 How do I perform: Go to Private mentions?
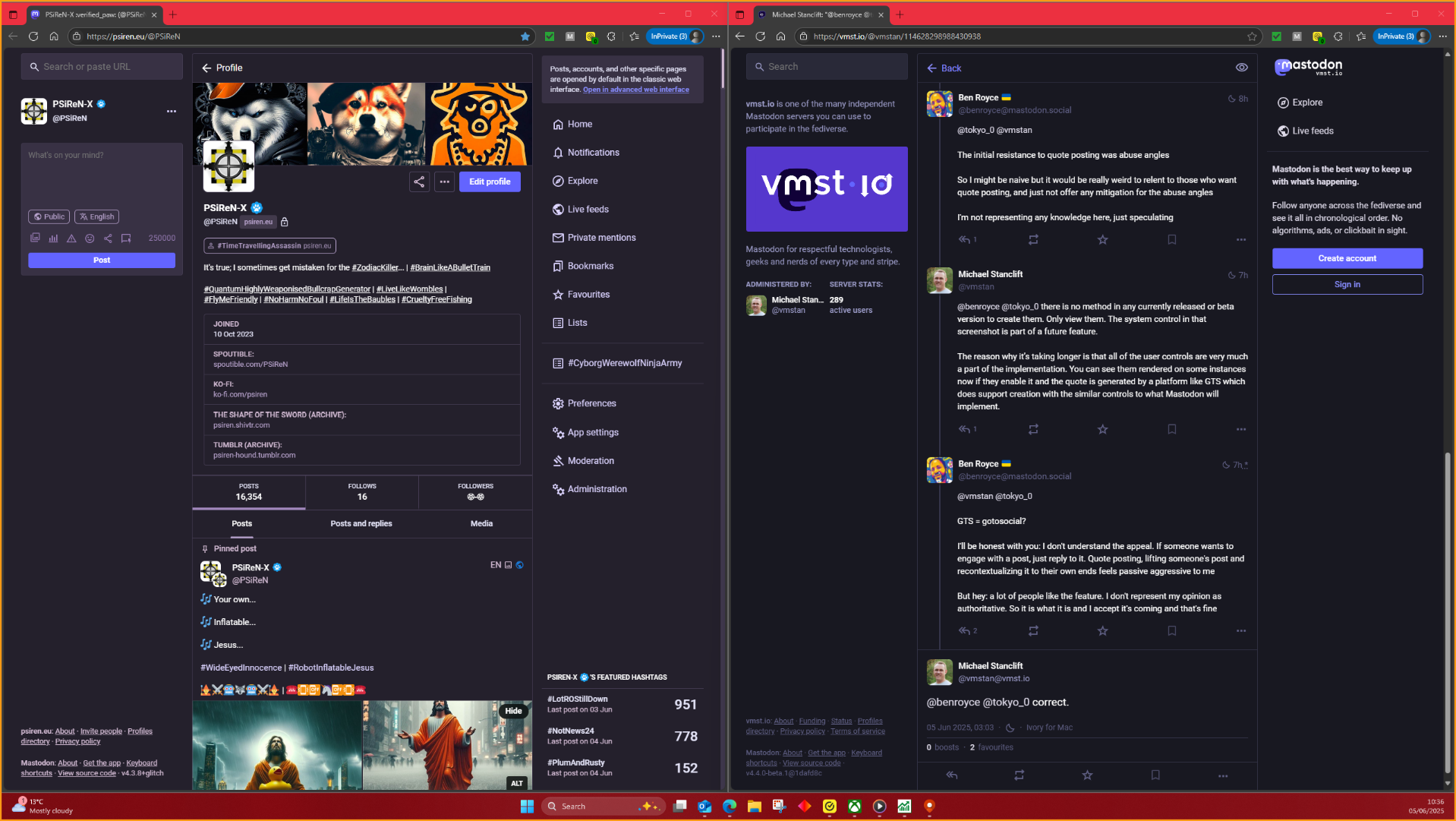coord(594,238)
